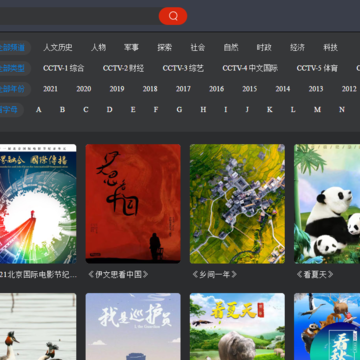
Task: Open the panda 看夏天 poster
Action: (327, 204)
